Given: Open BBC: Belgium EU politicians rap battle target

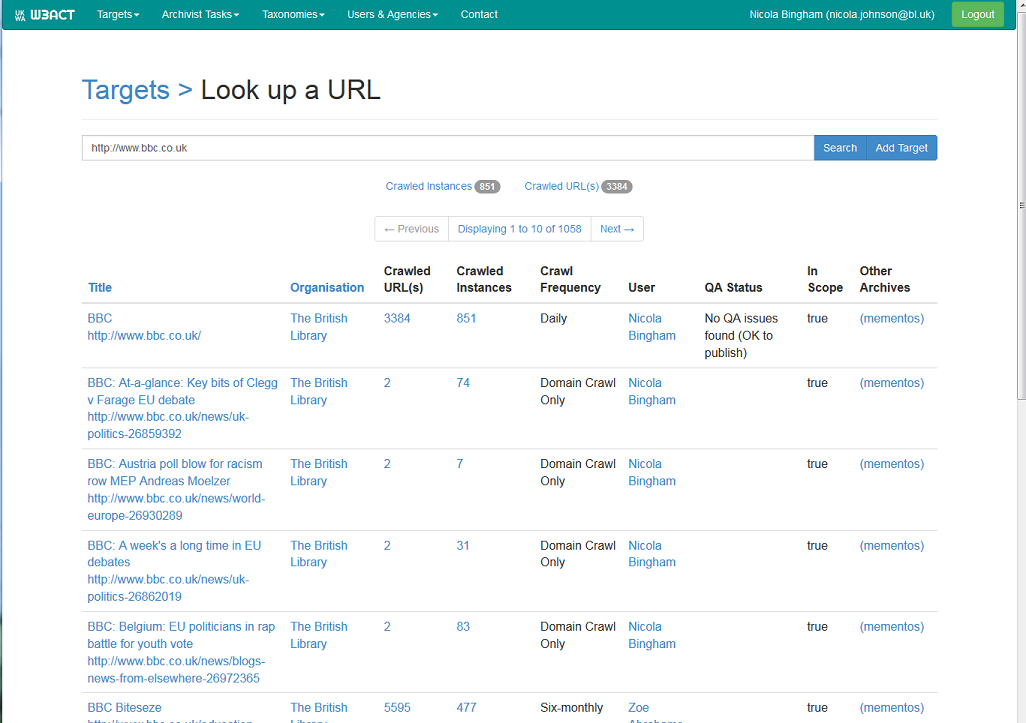Looking at the screenshot, I should [x=181, y=635].
